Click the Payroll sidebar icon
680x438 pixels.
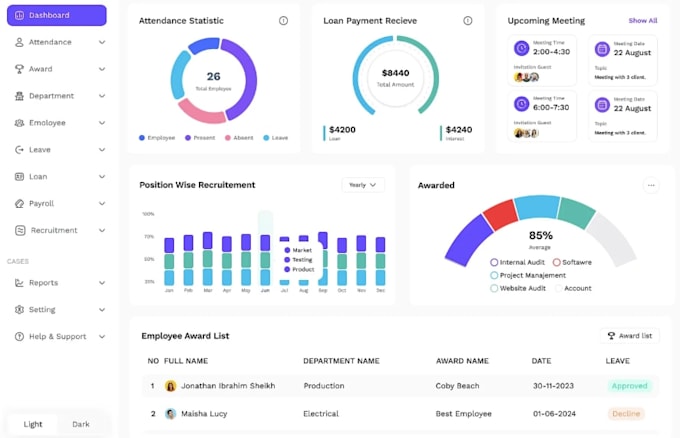pyautogui.click(x=19, y=203)
